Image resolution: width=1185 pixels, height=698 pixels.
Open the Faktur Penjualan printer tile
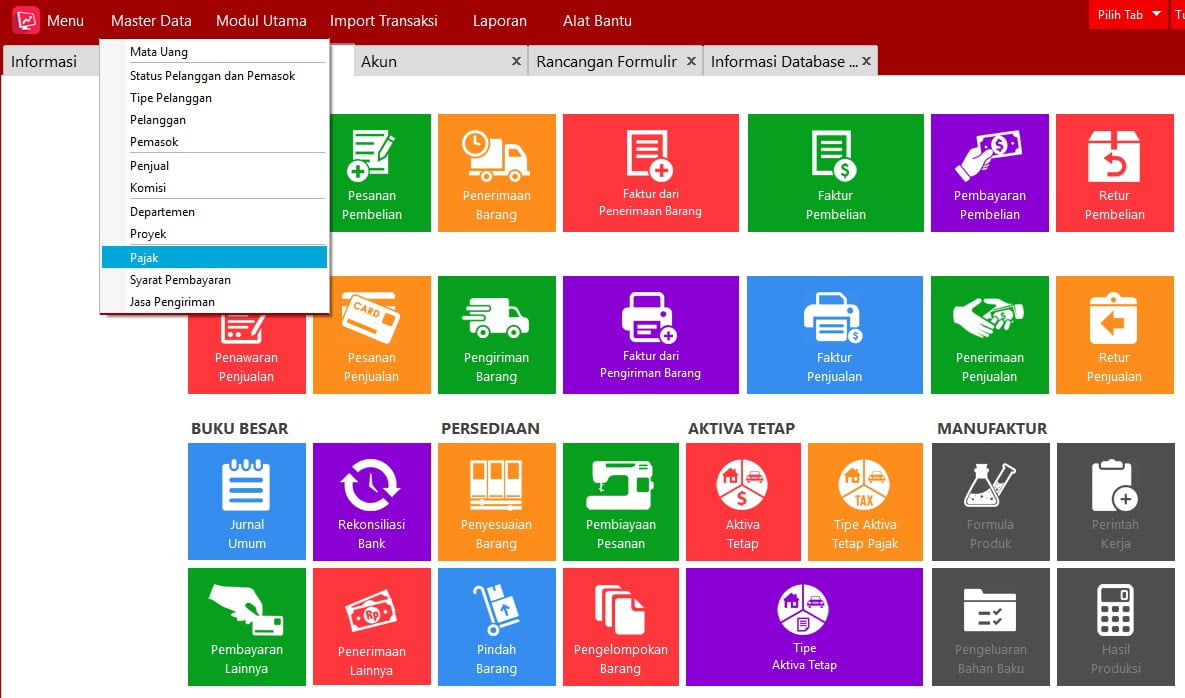(x=834, y=335)
